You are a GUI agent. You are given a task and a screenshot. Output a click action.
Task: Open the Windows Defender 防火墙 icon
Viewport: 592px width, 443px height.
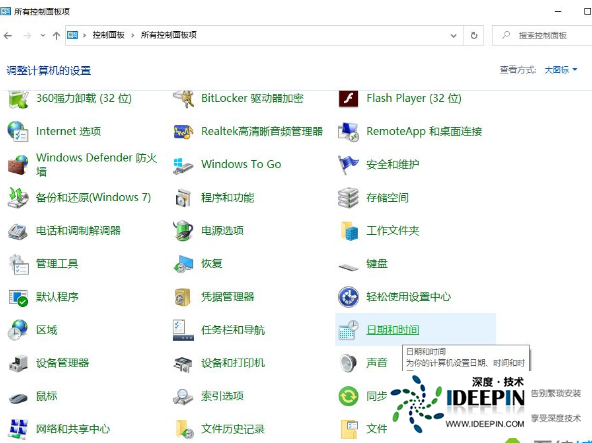click(x=18, y=165)
